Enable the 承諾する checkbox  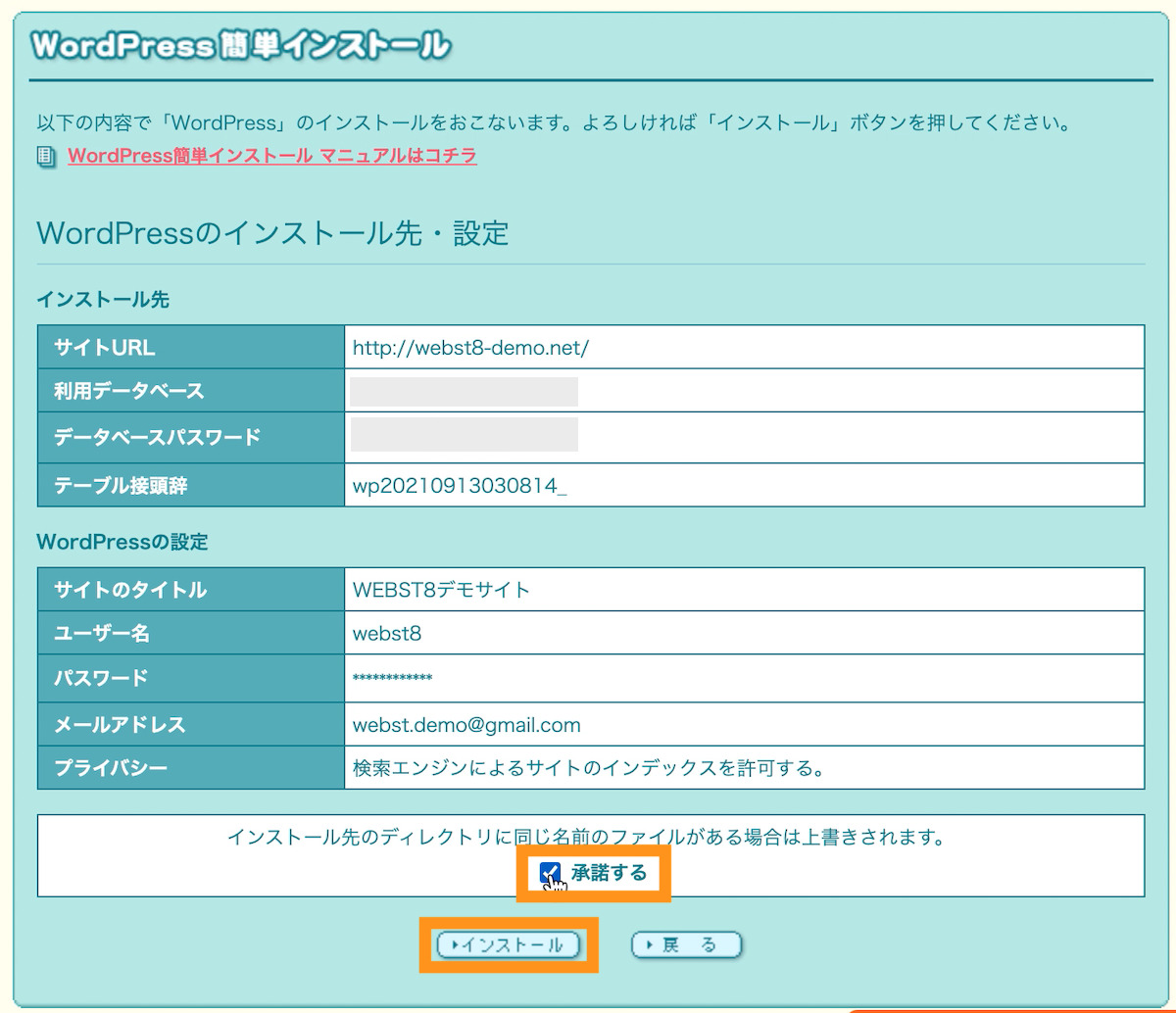tap(550, 869)
